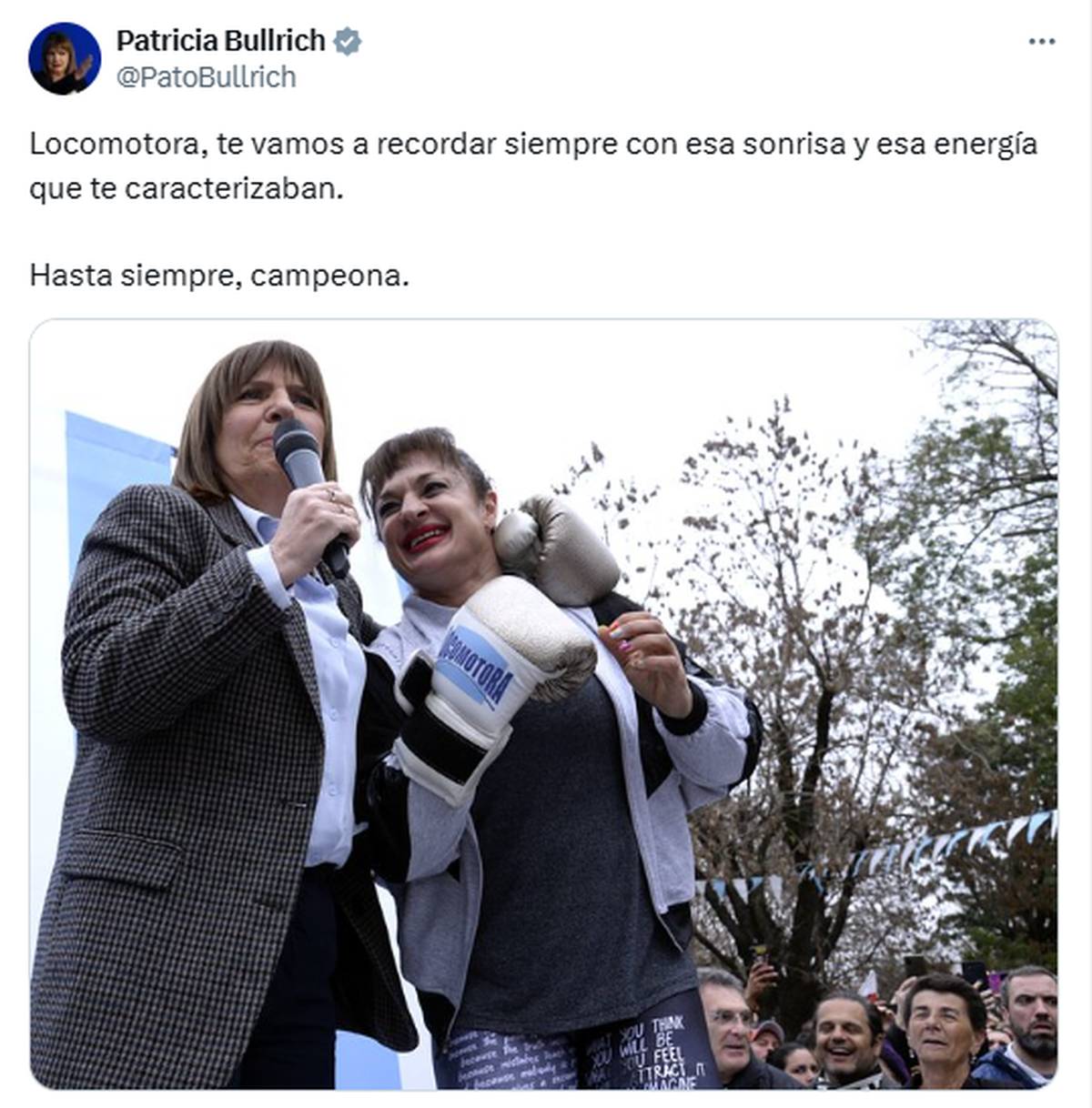
Task: Open Patricia Bullrich's profile avatar
Action: click(x=65, y=58)
